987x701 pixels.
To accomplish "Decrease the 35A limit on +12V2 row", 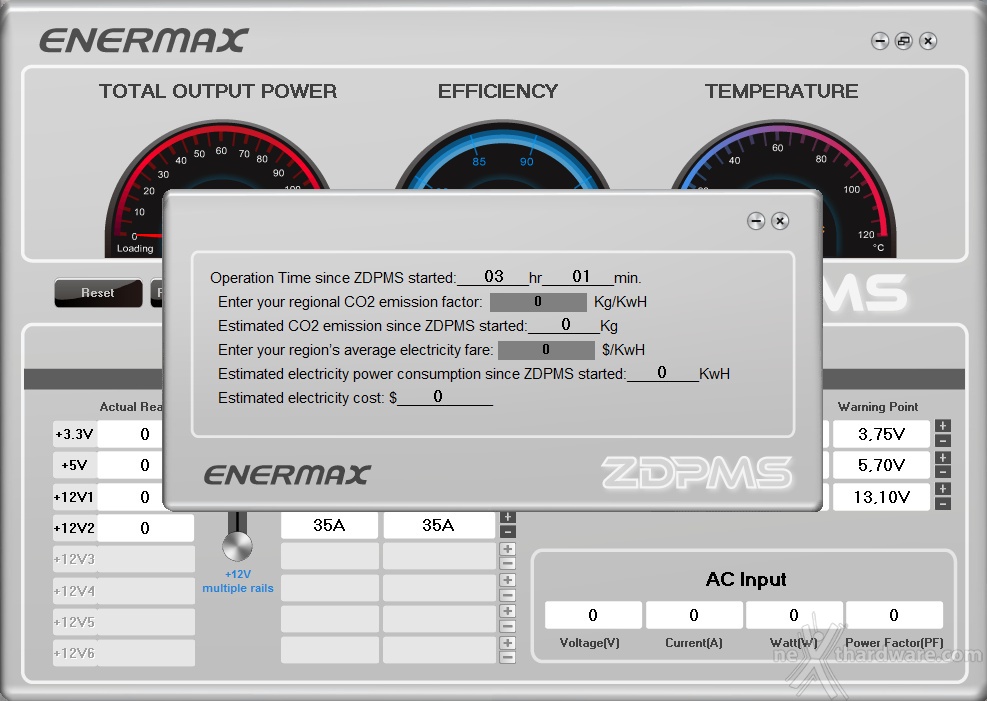I will click(x=507, y=532).
